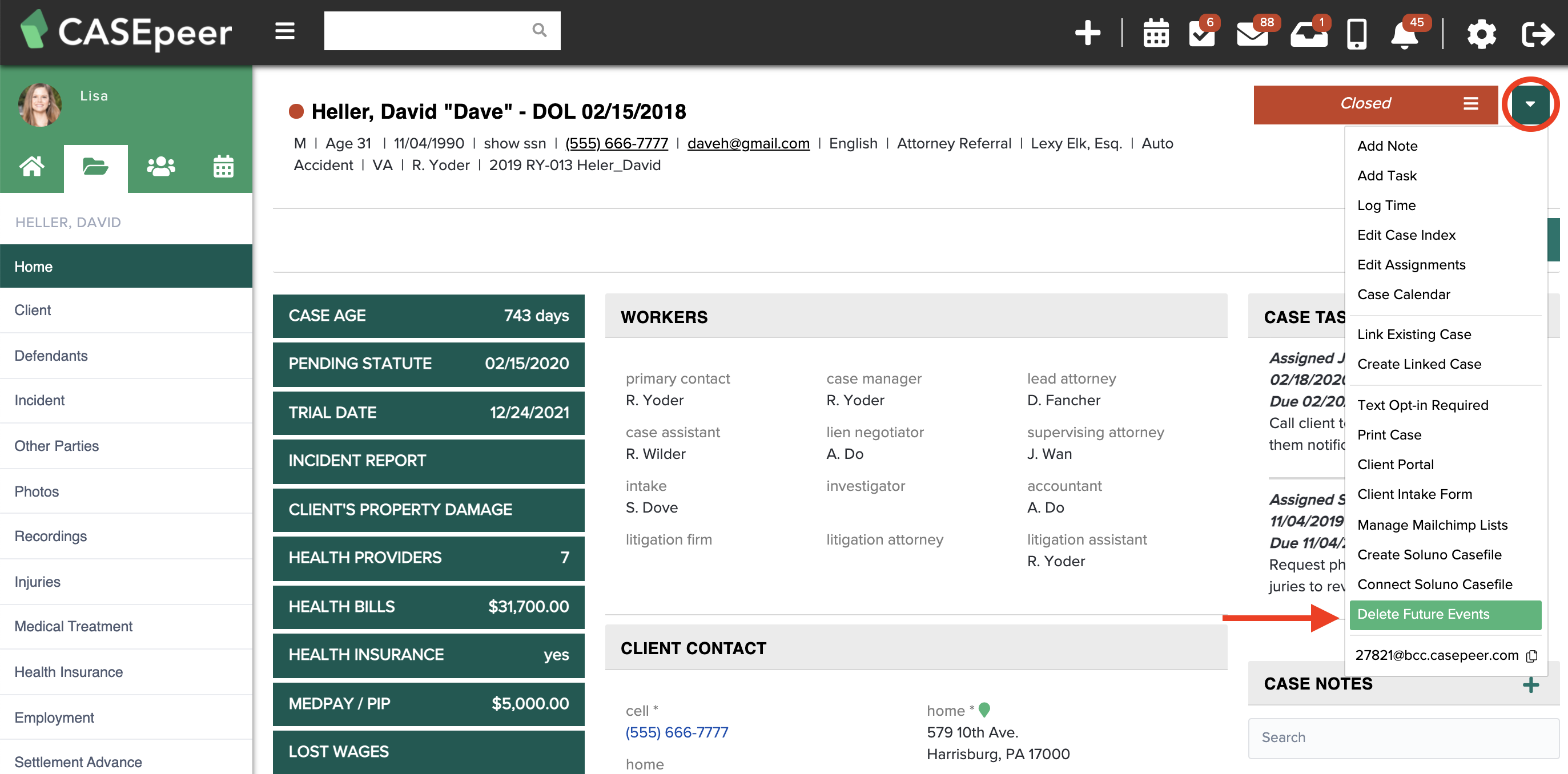Click the mobile phone icon

coord(1357,34)
